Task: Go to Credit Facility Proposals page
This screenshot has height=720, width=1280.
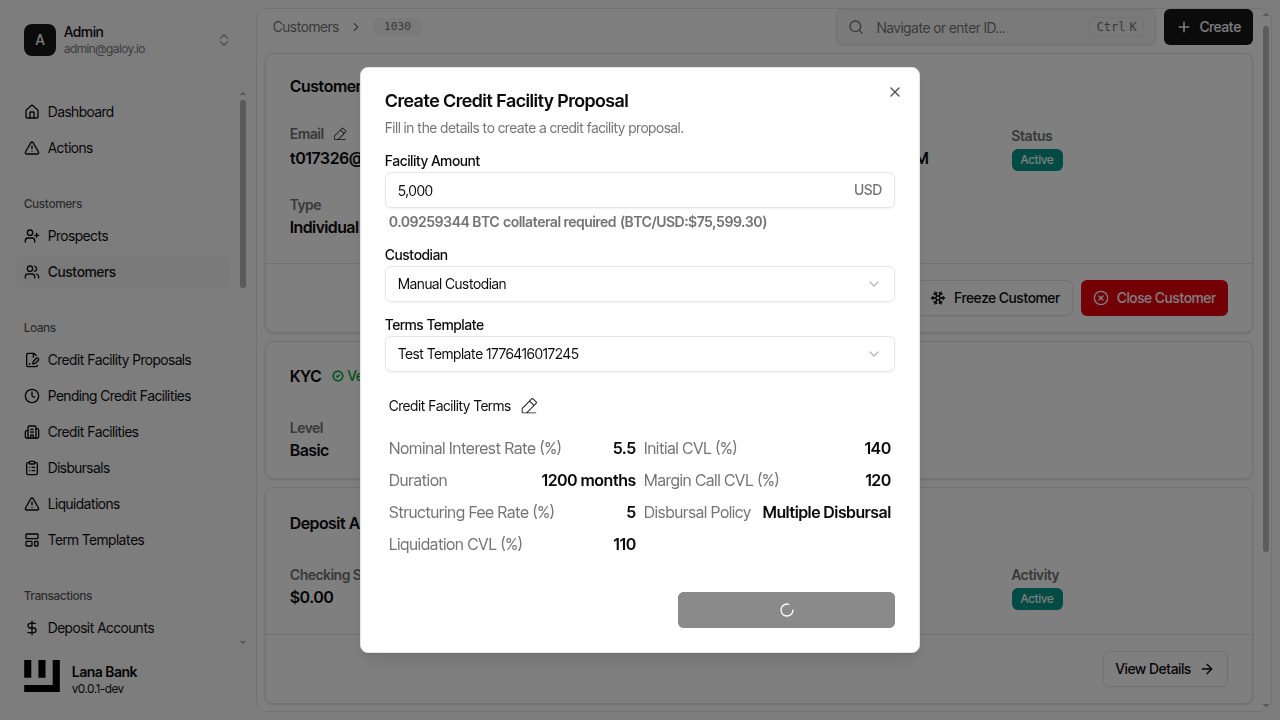Action: (119, 360)
